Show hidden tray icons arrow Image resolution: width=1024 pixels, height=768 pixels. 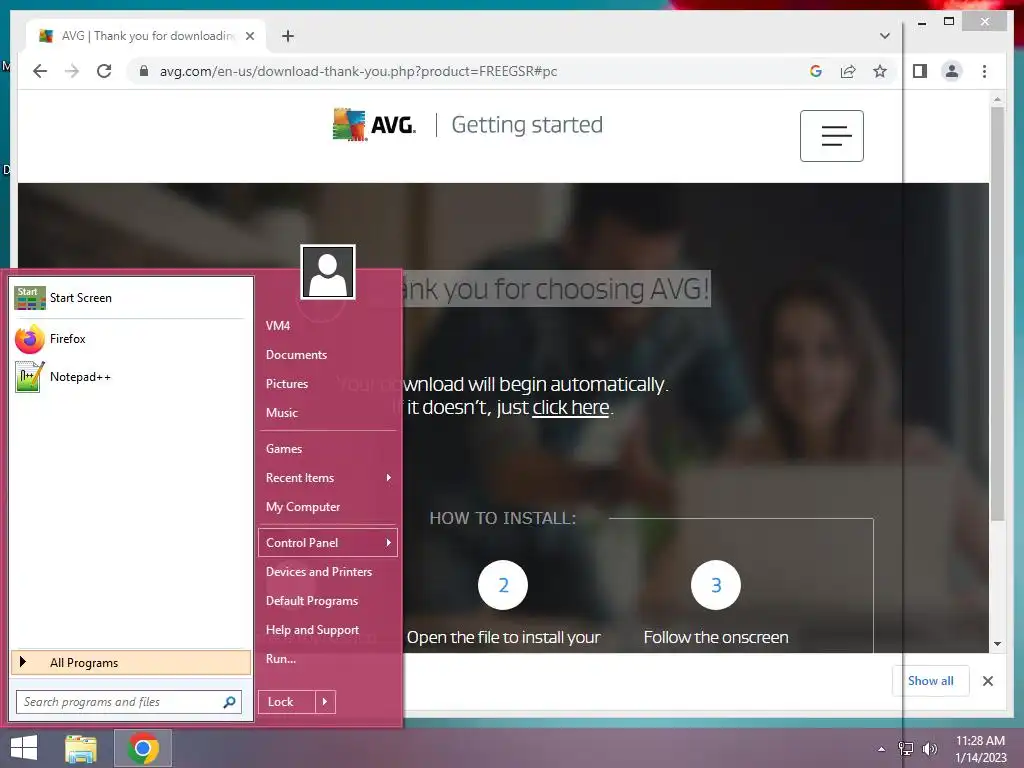pyautogui.click(x=882, y=749)
